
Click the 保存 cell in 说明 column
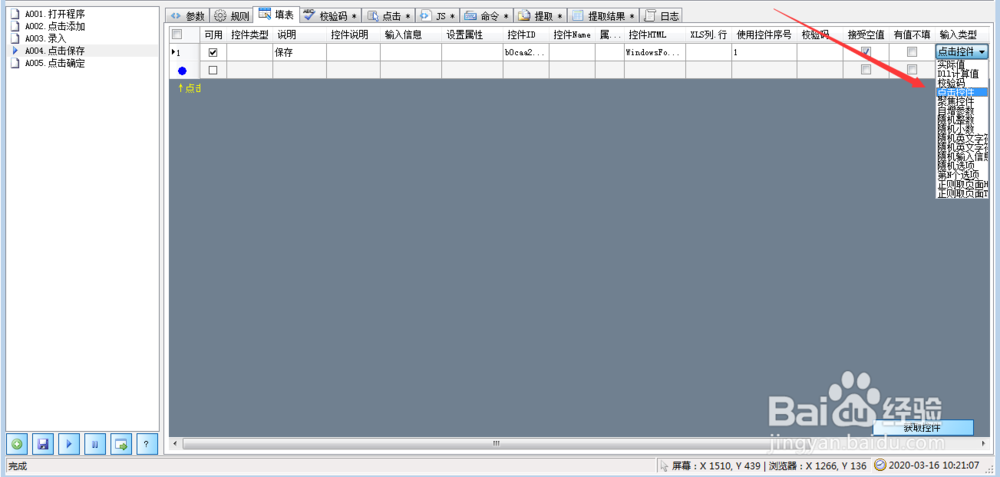[300, 53]
